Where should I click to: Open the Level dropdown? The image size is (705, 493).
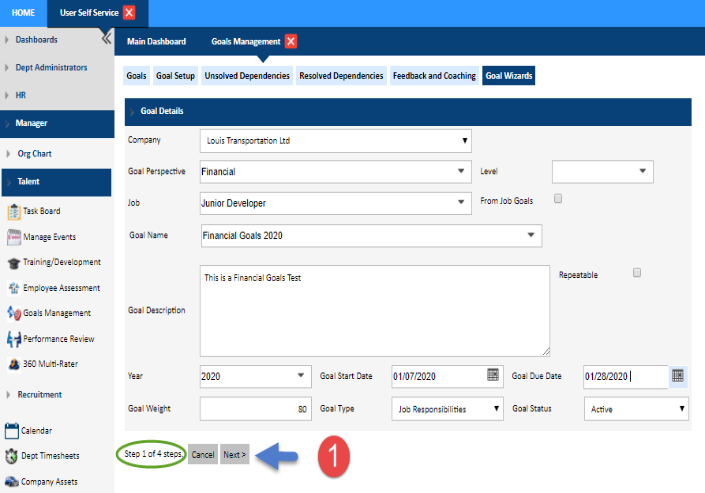tap(602, 171)
